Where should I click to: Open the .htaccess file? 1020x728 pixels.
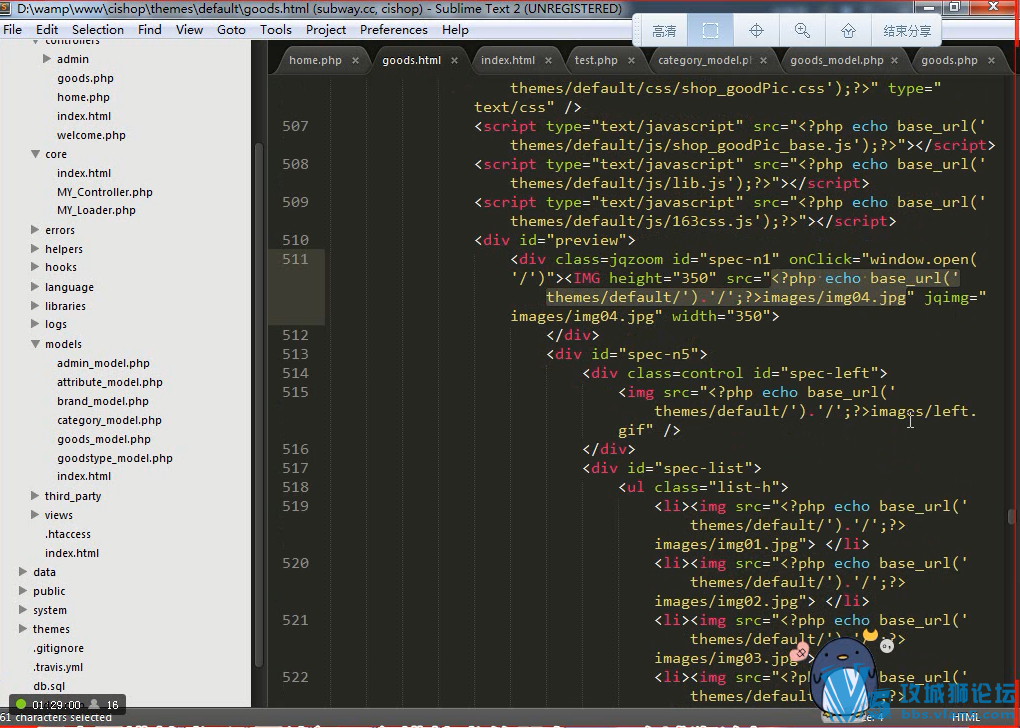68,534
